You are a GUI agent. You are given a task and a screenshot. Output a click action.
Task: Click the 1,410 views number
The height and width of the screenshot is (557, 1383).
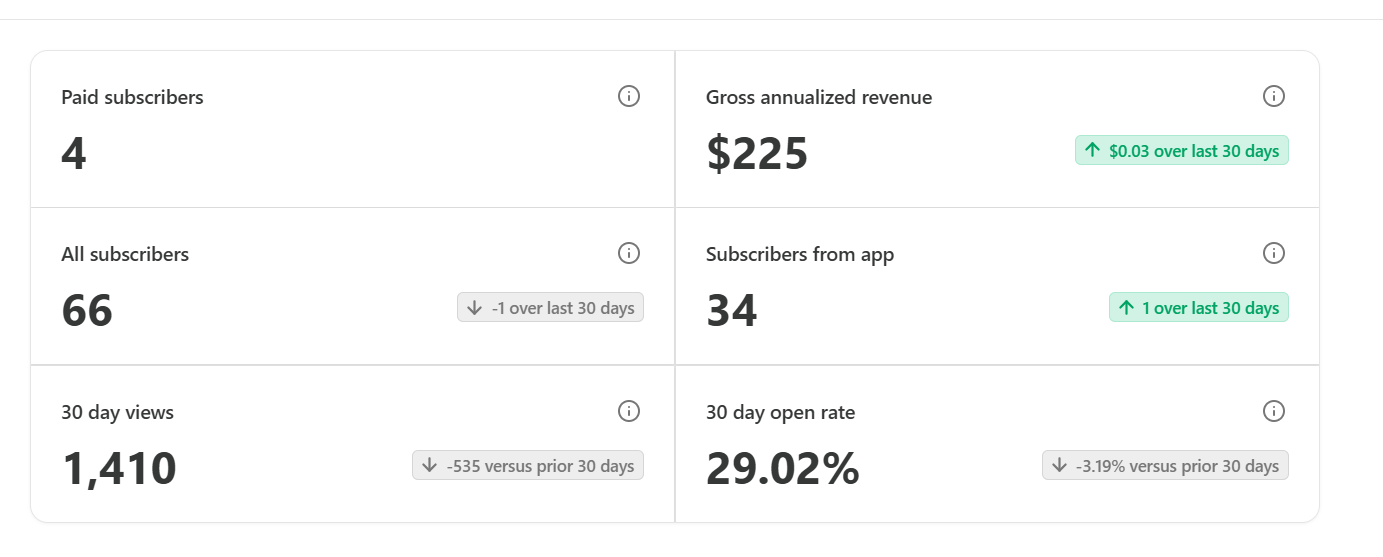point(119,468)
